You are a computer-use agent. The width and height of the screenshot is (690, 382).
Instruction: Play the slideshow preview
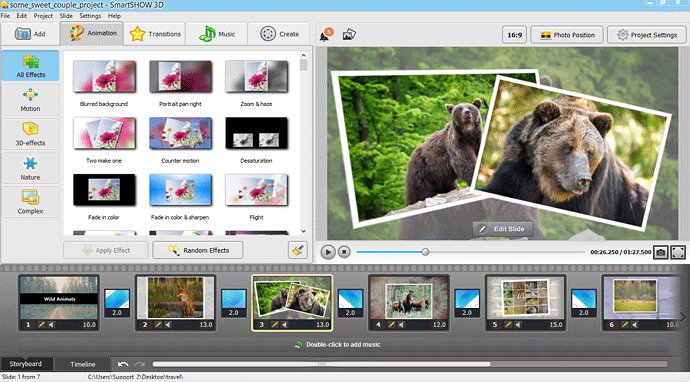(328, 252)
